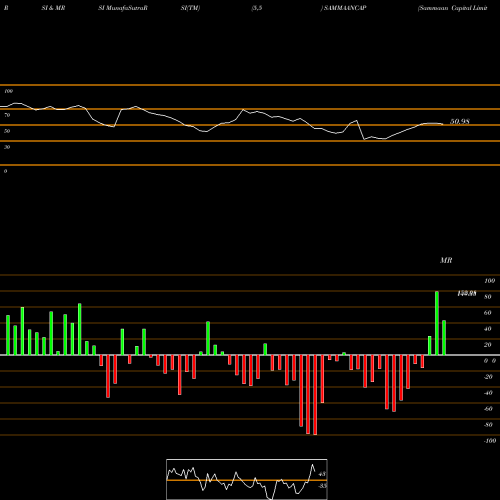Viewport: 500px width, 500px height.
Task: Click the RSI value label 50.98
Action: coord(460,122)
